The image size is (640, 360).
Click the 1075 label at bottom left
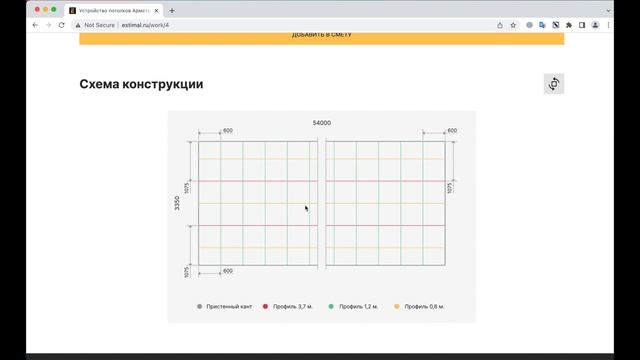187,272
